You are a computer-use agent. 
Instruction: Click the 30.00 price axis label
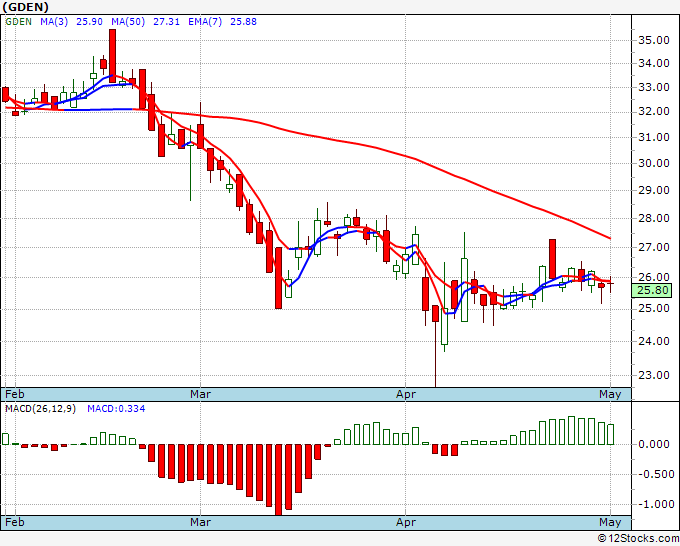pos(654,163)
